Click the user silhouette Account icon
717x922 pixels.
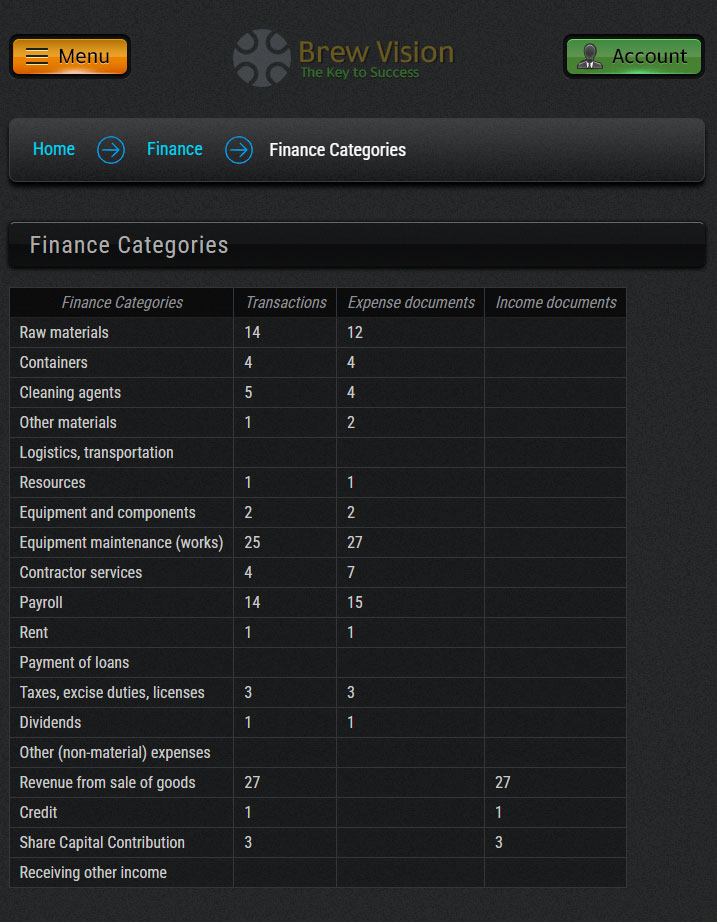click(590, 56)
